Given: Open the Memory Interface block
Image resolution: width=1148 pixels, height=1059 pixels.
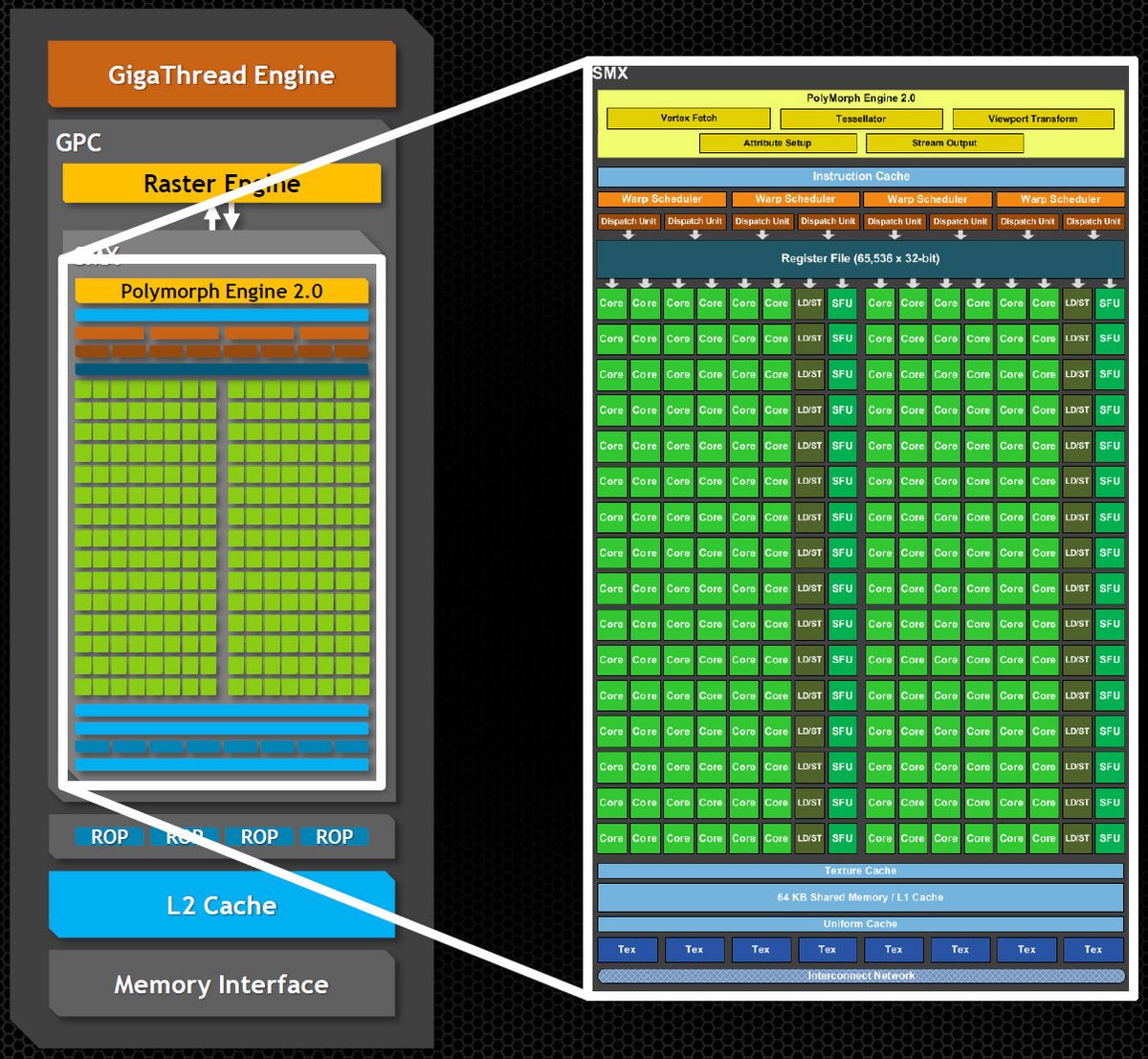Looking at the screenshot, I should [221, 984].
